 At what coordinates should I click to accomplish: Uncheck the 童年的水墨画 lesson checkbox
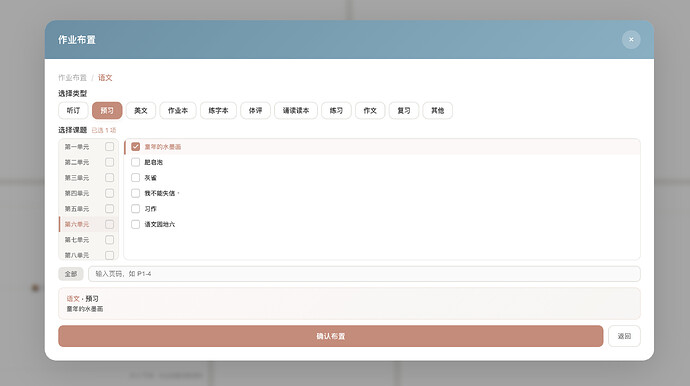[136, 147]
